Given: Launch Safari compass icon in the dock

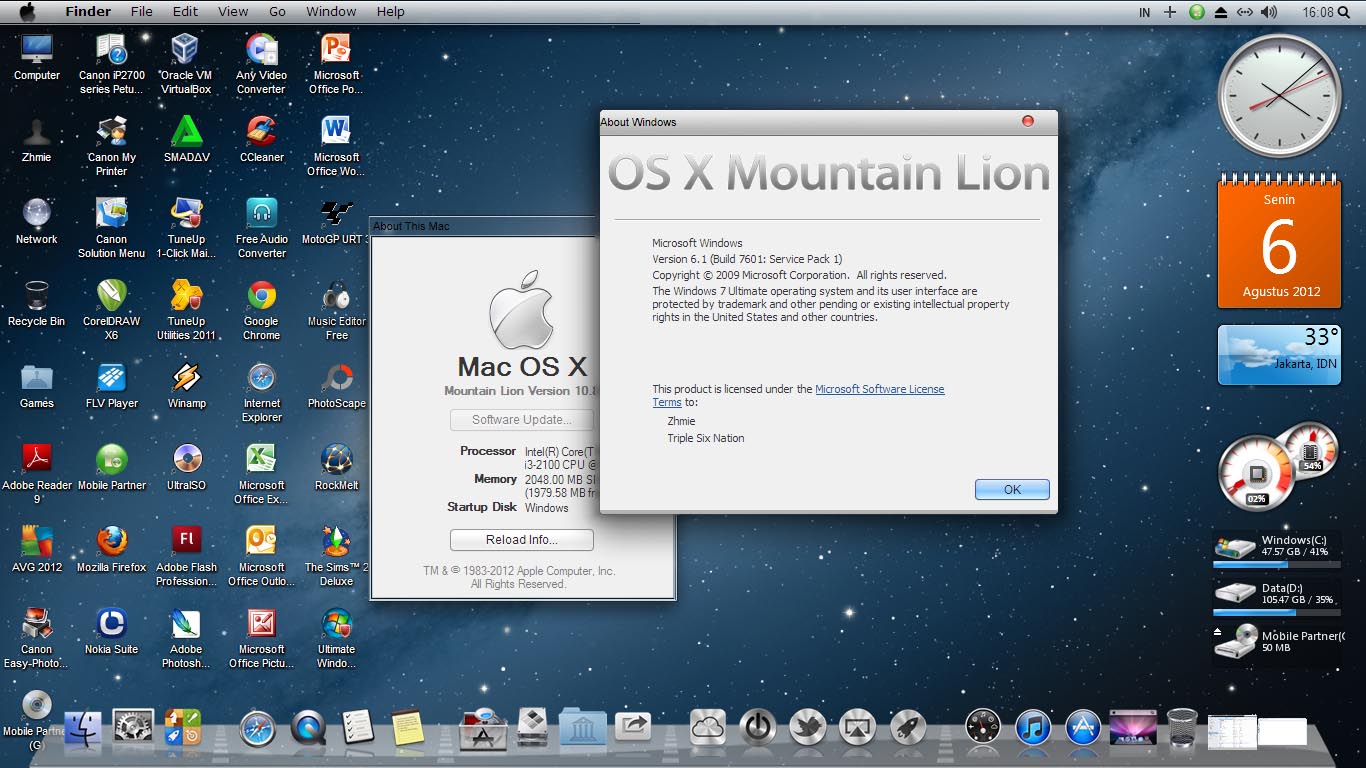Looking at the screenshot, I should (257, 728).
